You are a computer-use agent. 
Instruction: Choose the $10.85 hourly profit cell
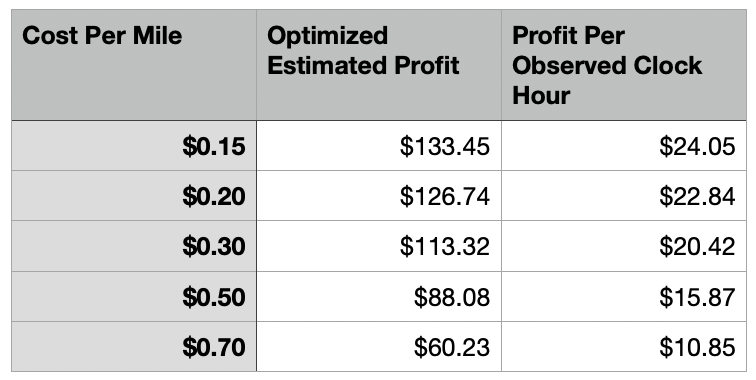coord(624,346)
